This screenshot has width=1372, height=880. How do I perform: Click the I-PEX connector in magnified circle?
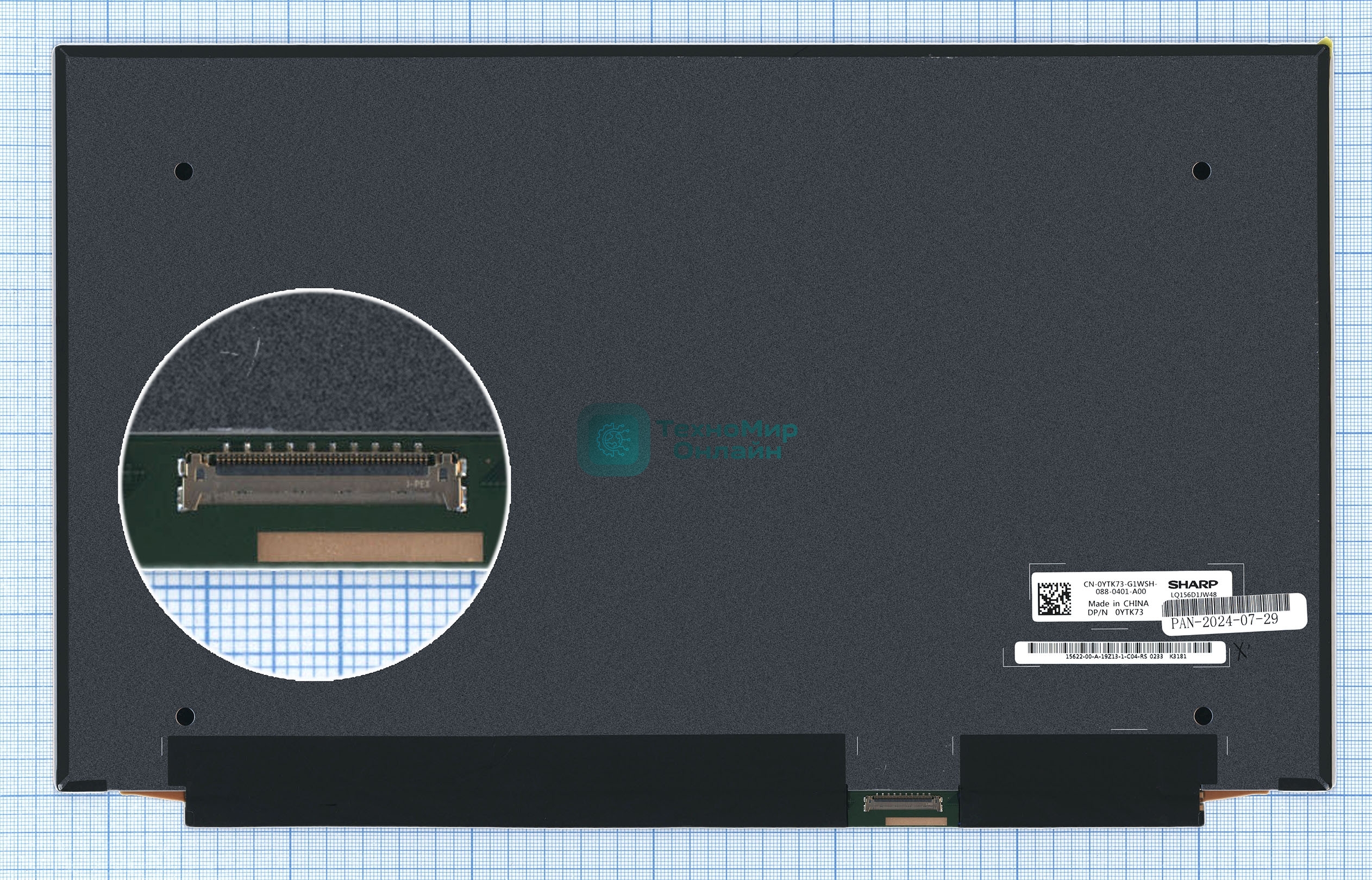323,481
